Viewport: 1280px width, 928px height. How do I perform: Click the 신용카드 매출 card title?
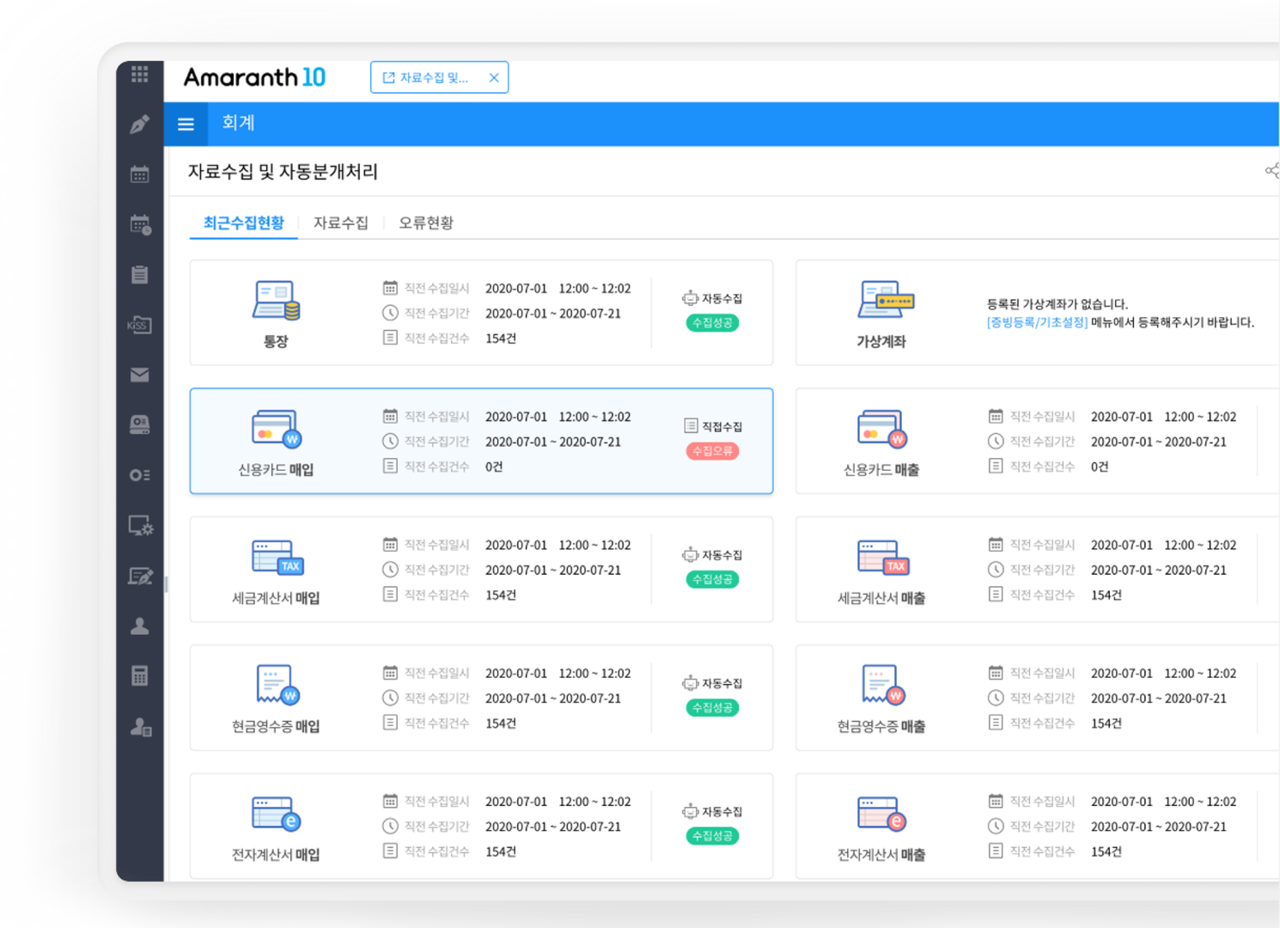(x=881, y=469)
